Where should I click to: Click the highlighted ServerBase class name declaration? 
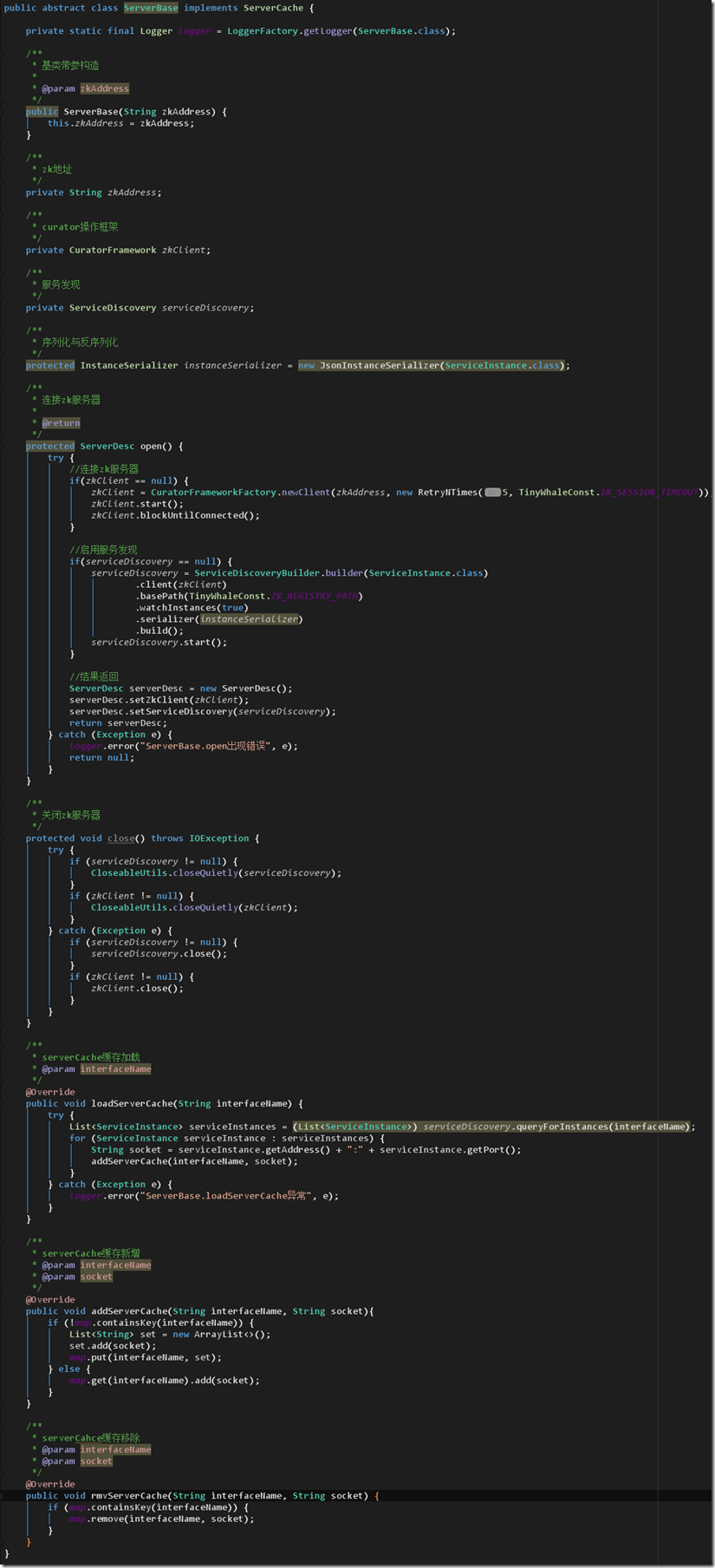coord(151,8)
